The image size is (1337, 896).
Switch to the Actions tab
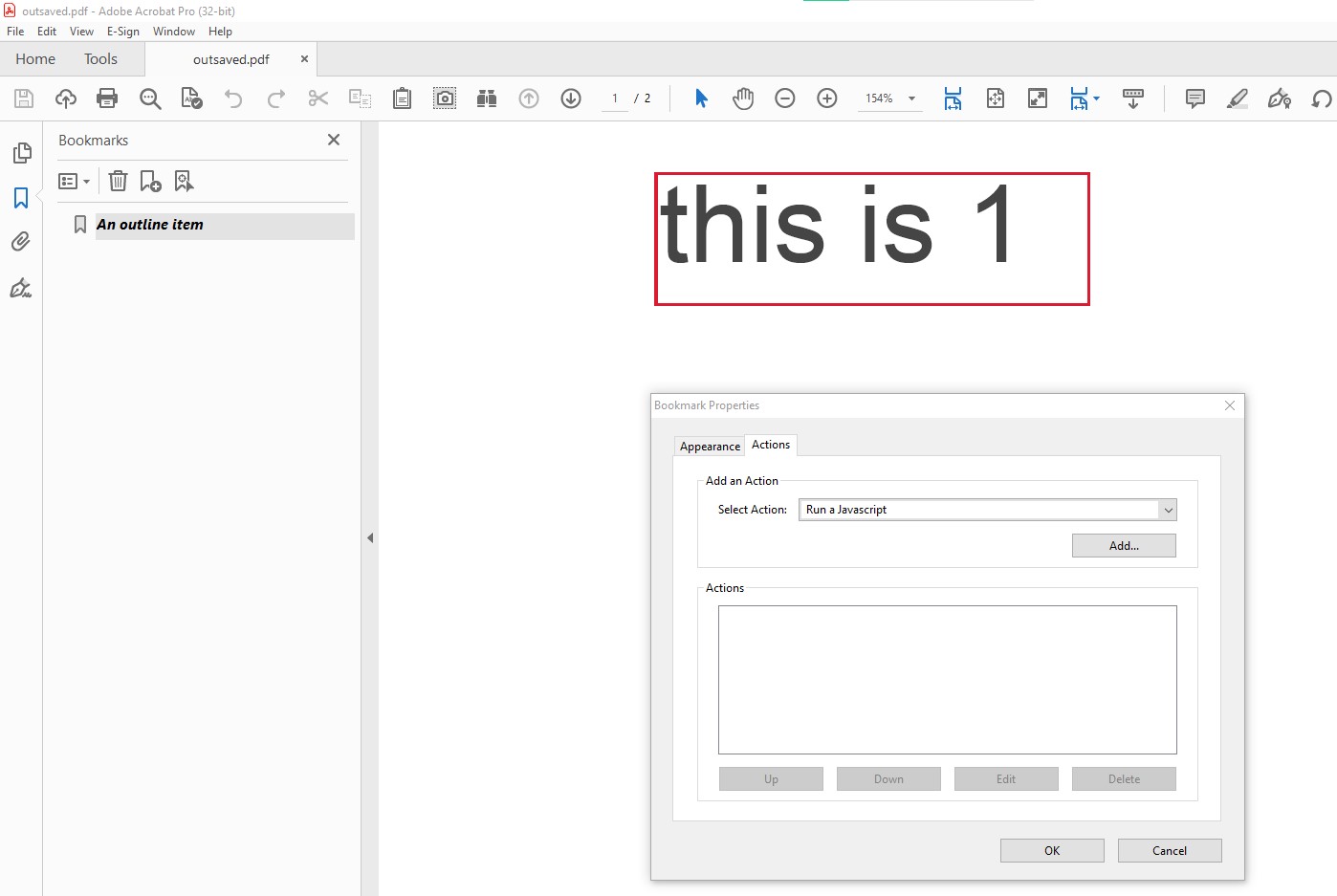pyautogui.click(x=771, y=445)
